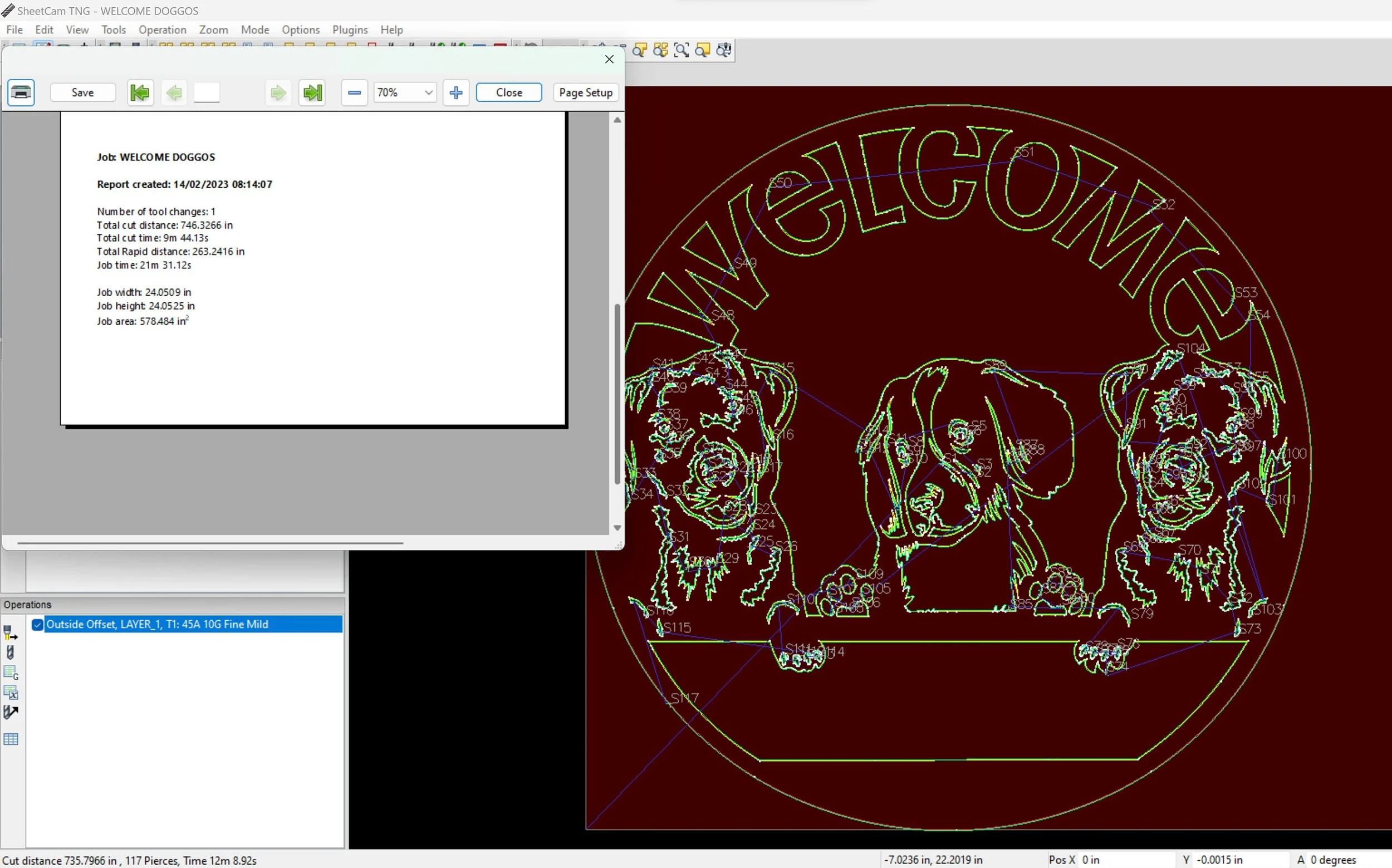Click zoom to fit icon in top toolbar
Image resolution: width=1392 pixels, height=868 pixels.
click(x=682, y=51)
